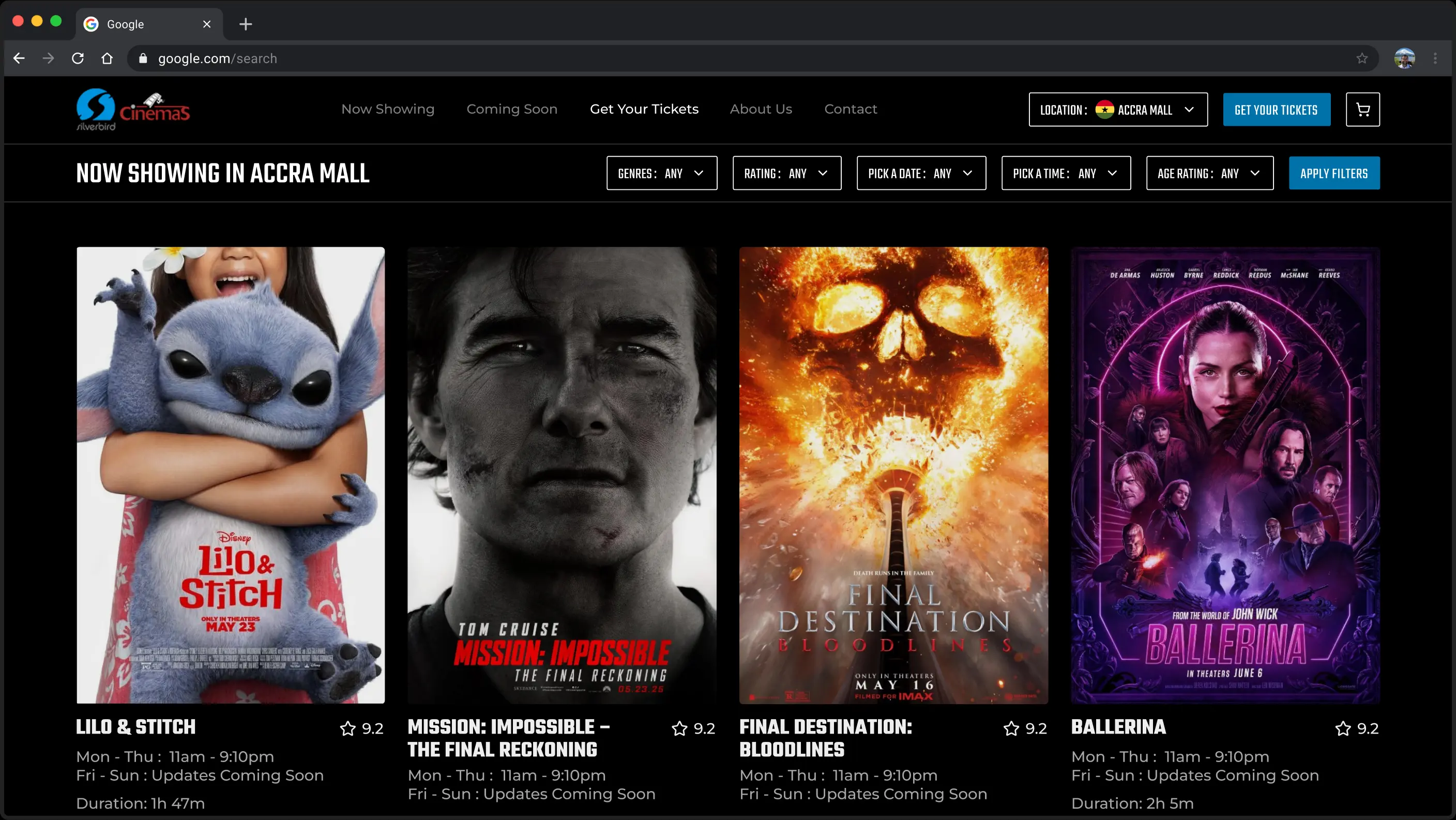
Task: Open the Rating filter dropdown
Action: pyautogui.click(x=787, y=173)
